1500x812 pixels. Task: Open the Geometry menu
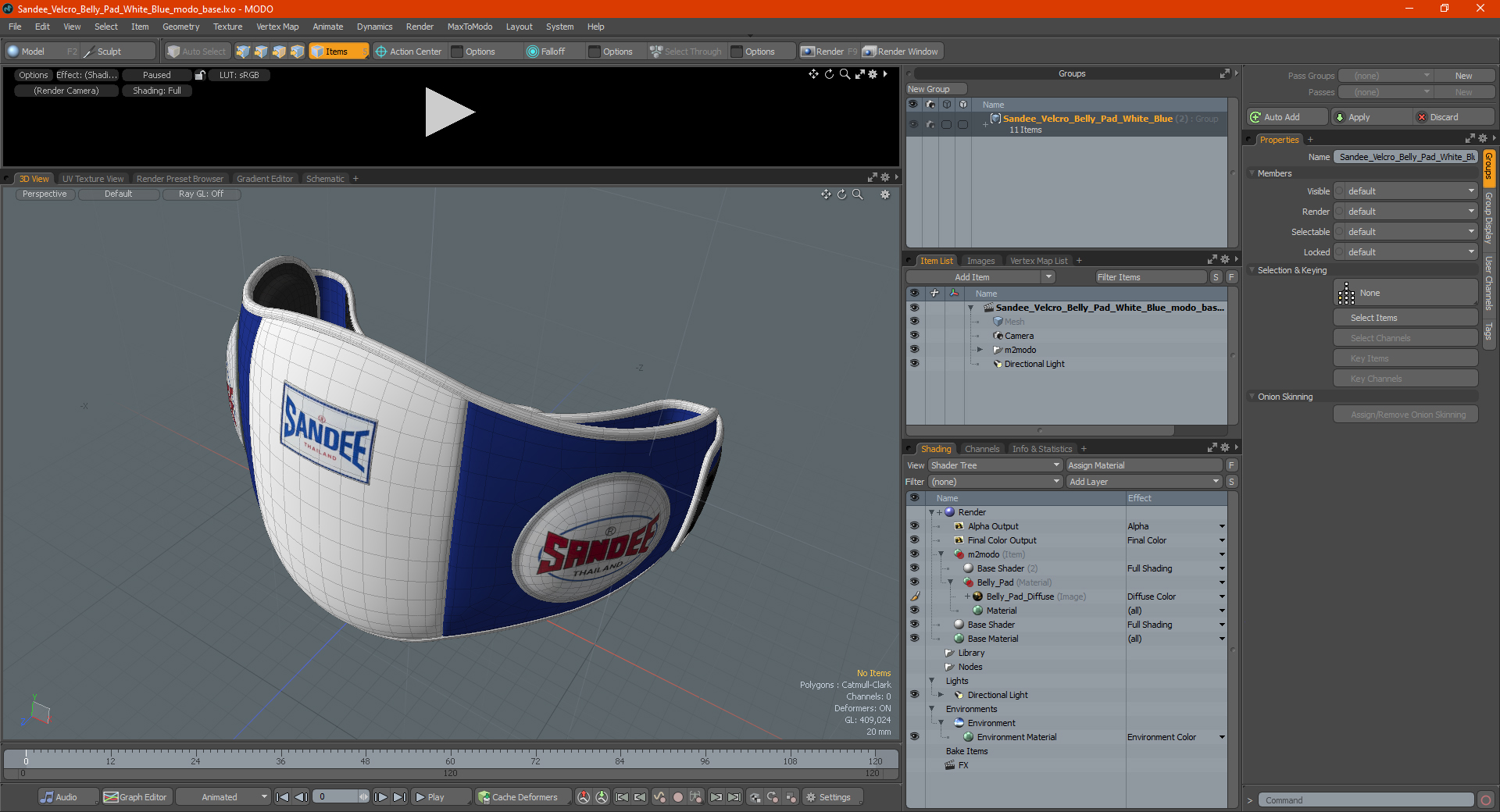click(x=180, y=27)
